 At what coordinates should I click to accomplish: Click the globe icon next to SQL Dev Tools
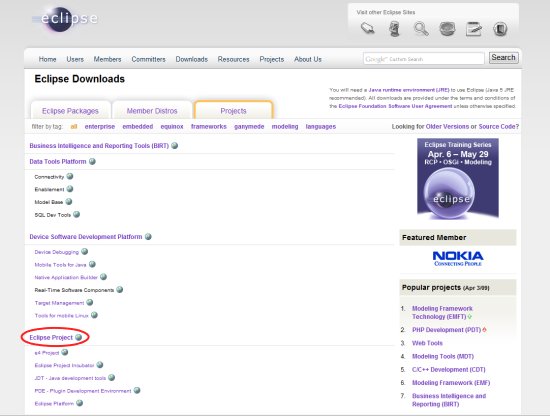[x=76, y=214]
